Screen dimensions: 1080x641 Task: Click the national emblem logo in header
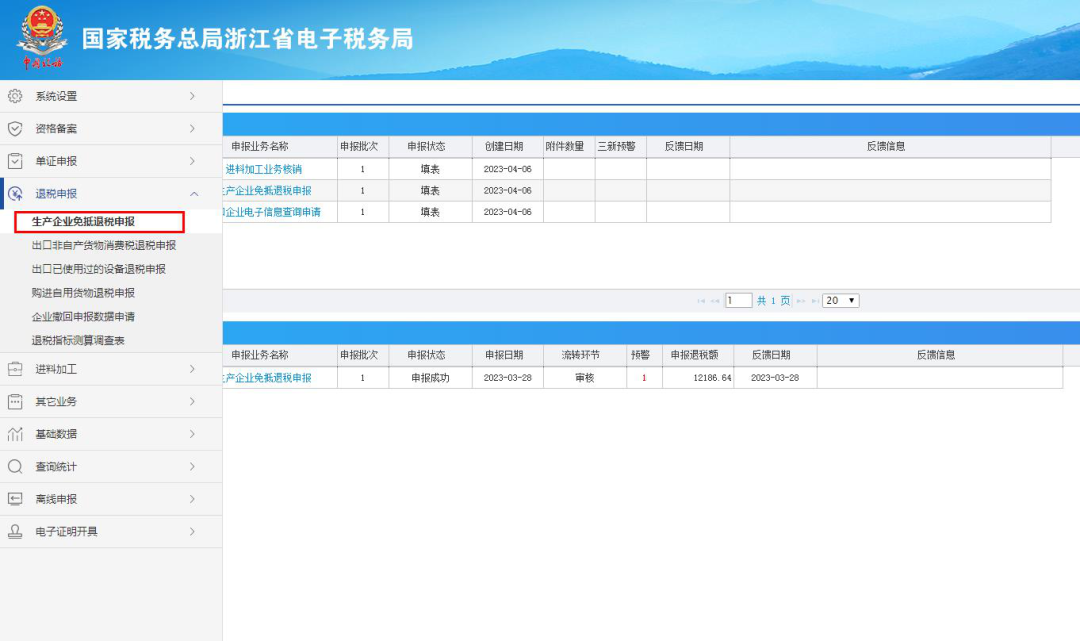coord(42,37)
